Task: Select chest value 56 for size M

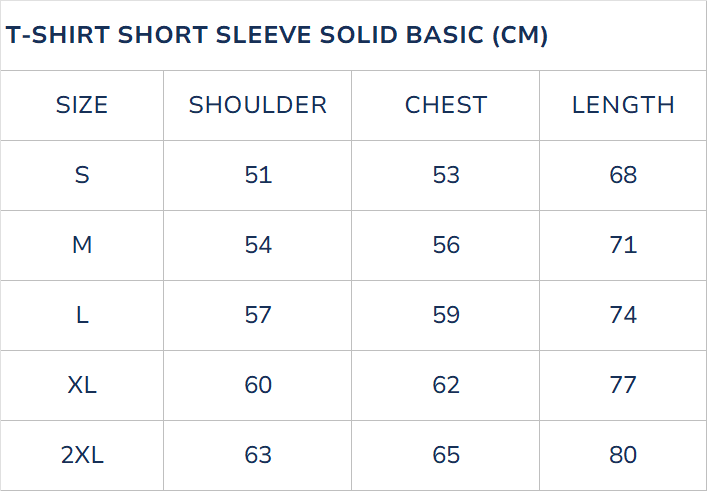Action: coord(446,245)
